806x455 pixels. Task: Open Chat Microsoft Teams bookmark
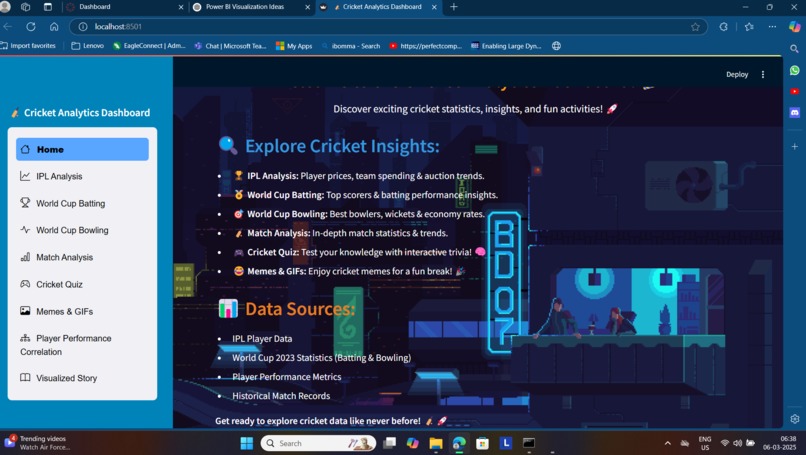coord(230,46)
